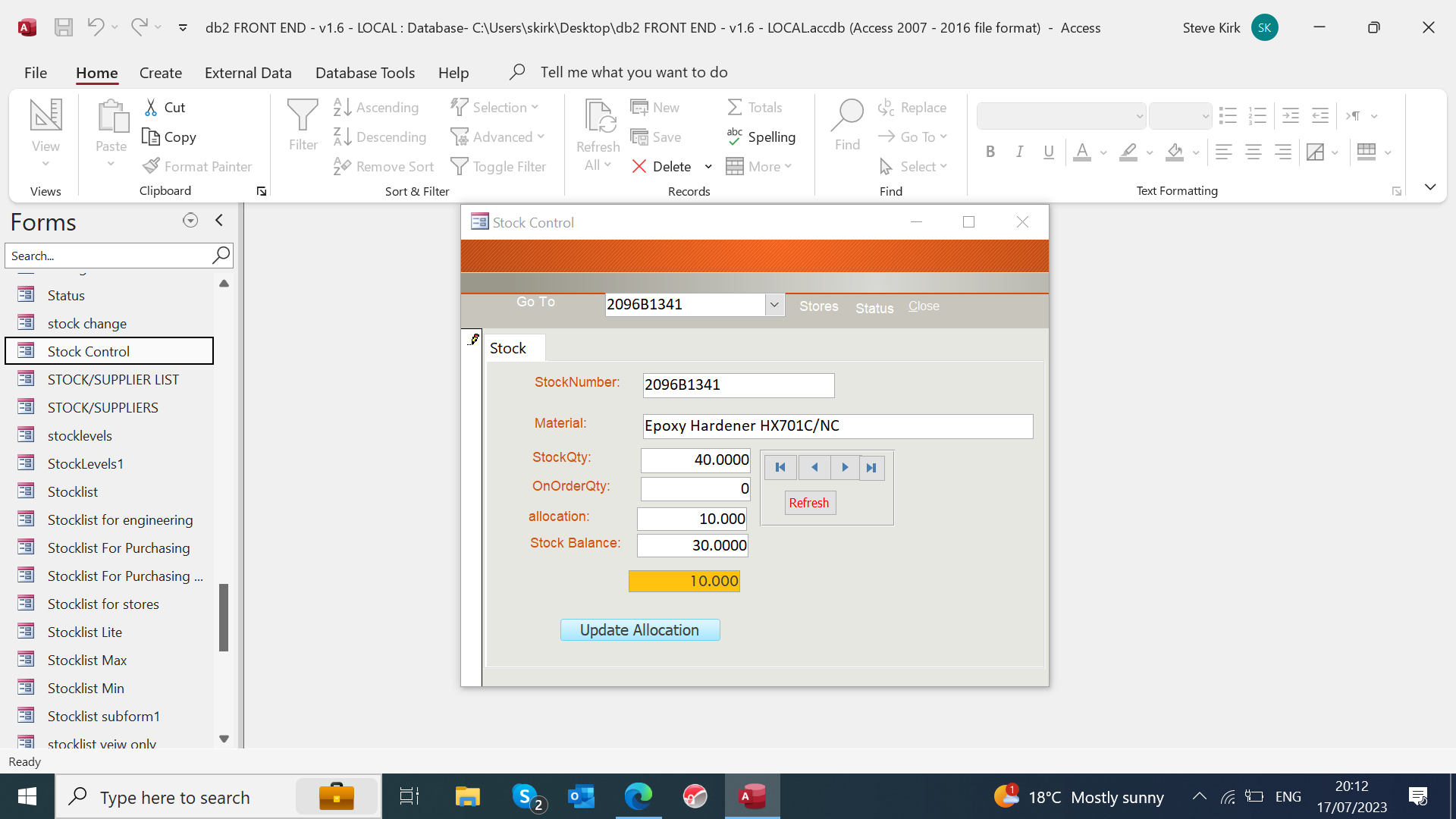Open the View design icon
This screenshot has width=1456, height=819.
(45, 115)
